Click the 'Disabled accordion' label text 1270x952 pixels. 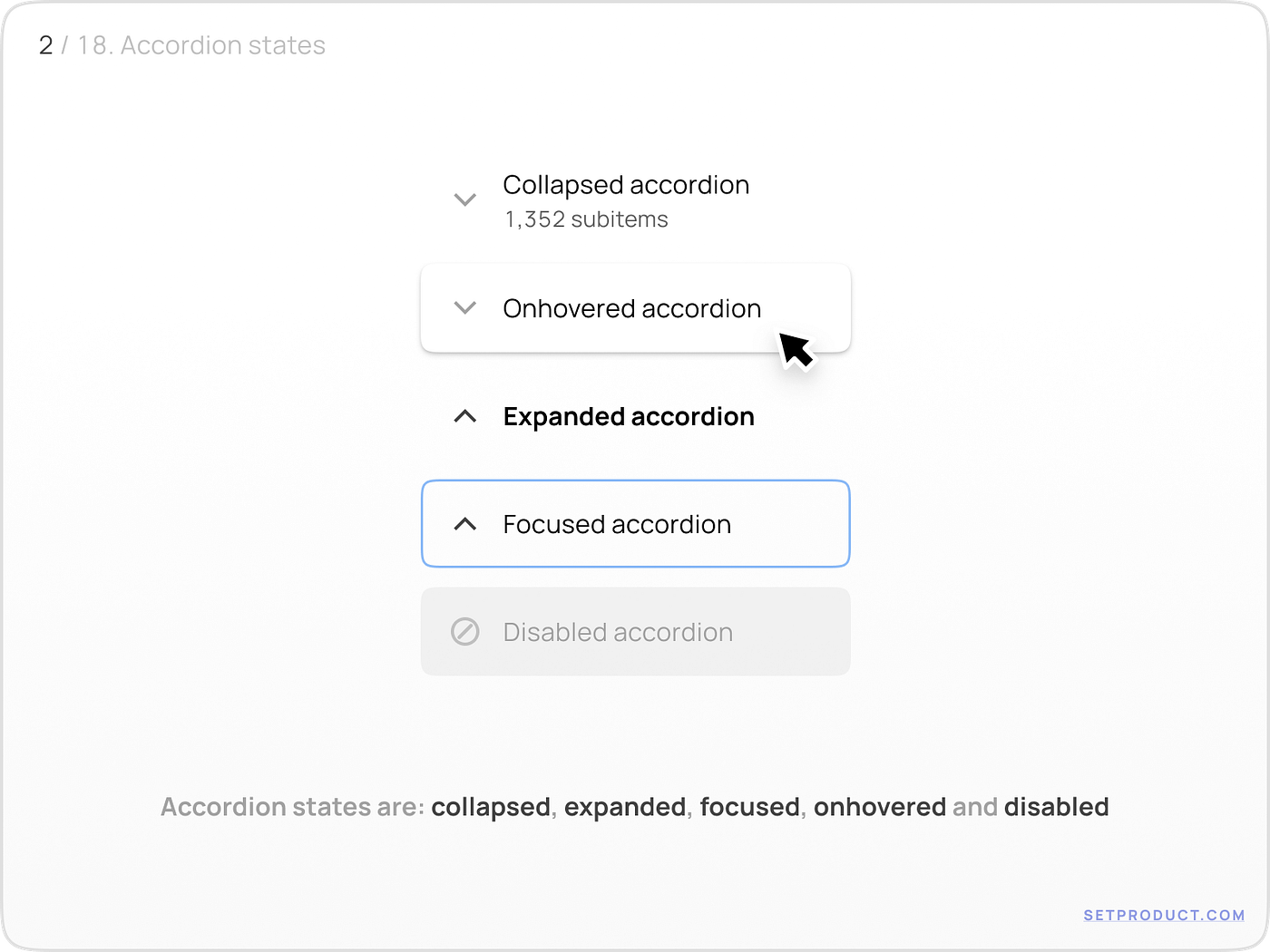coord(618,632)
